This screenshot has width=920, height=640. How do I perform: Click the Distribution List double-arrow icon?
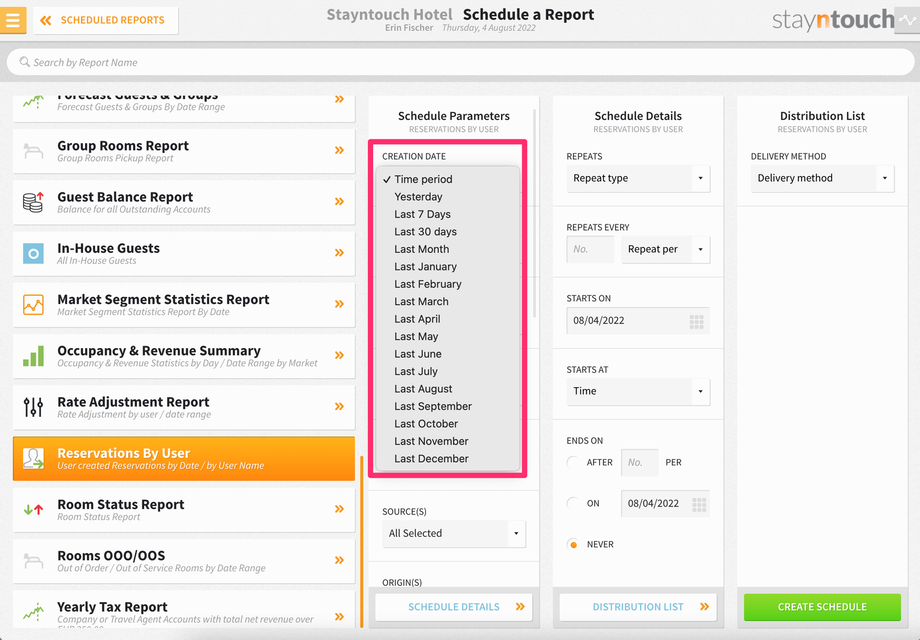point(704,607)
